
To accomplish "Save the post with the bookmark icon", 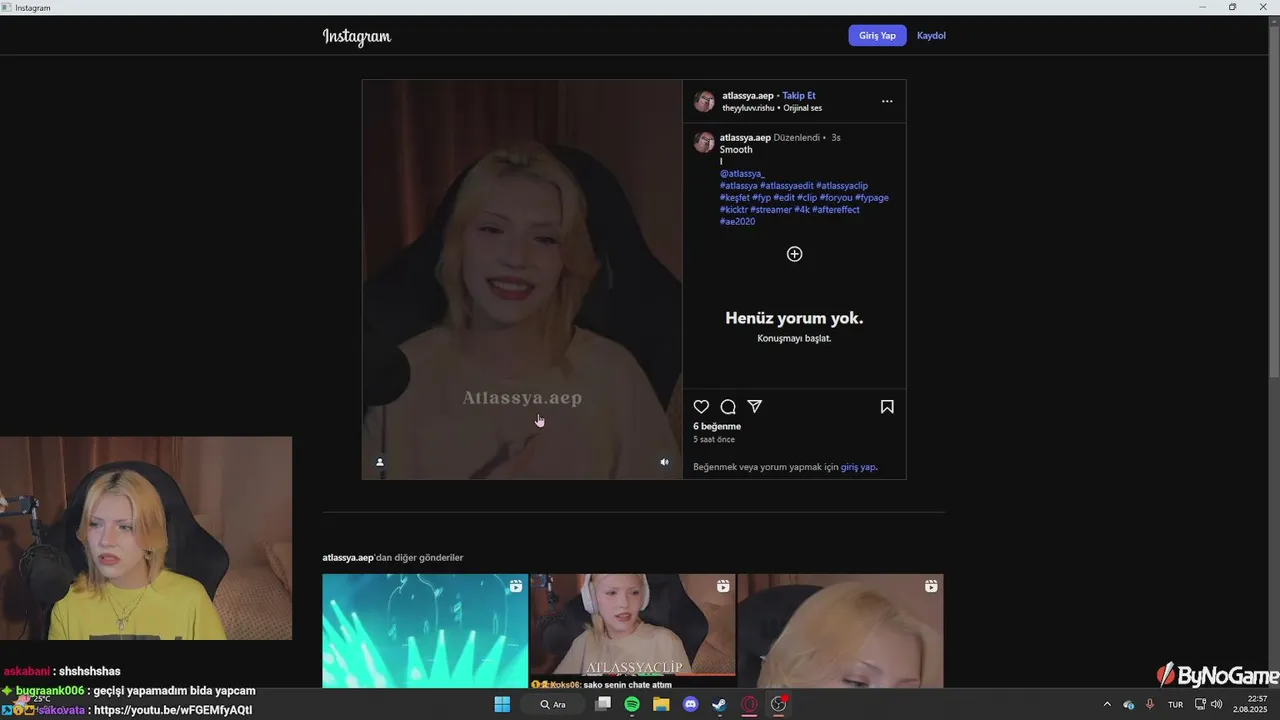I will [x=887, y=407].
